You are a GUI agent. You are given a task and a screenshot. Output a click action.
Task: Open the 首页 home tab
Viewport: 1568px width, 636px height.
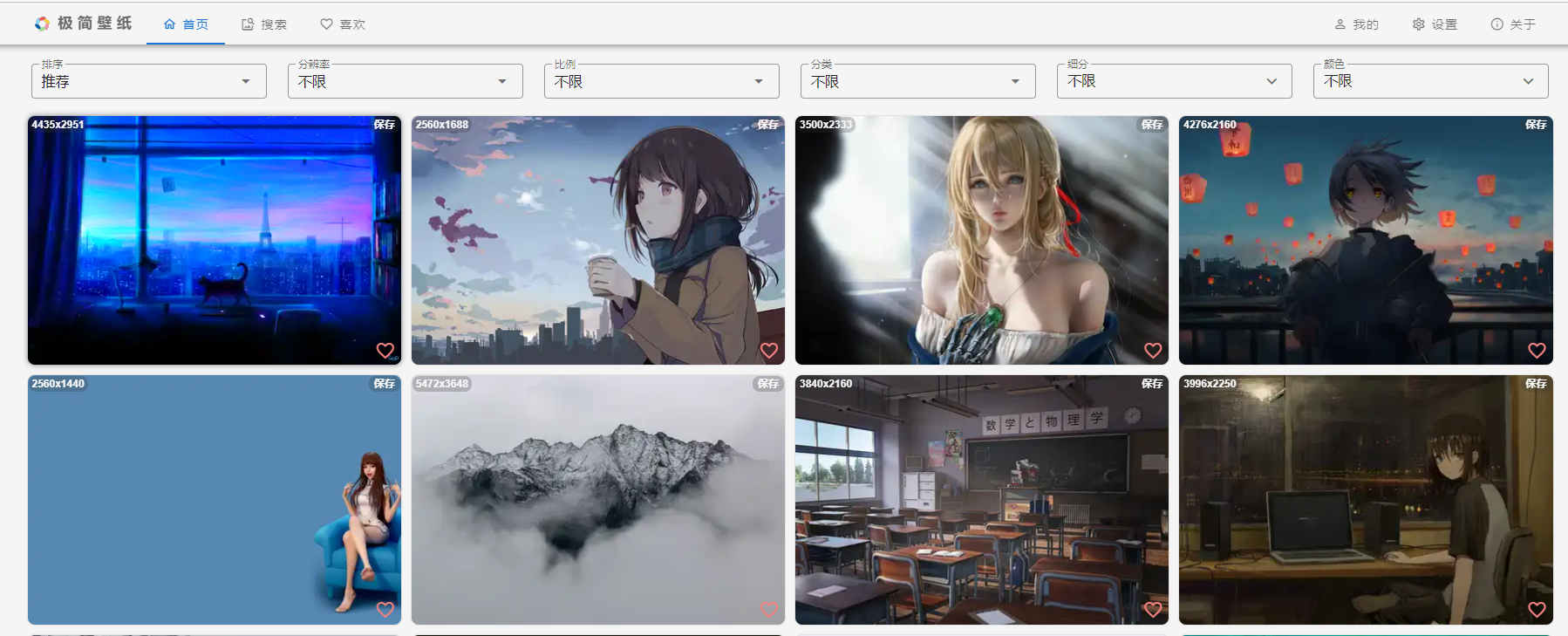[x=186, y=24]
